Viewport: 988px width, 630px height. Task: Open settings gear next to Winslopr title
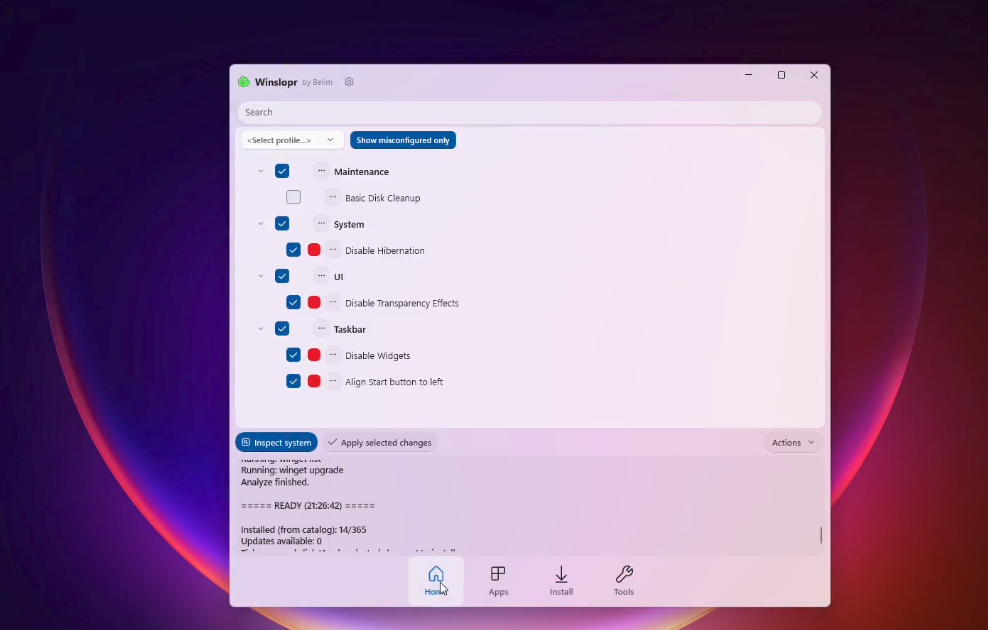(x=349, y=82)
